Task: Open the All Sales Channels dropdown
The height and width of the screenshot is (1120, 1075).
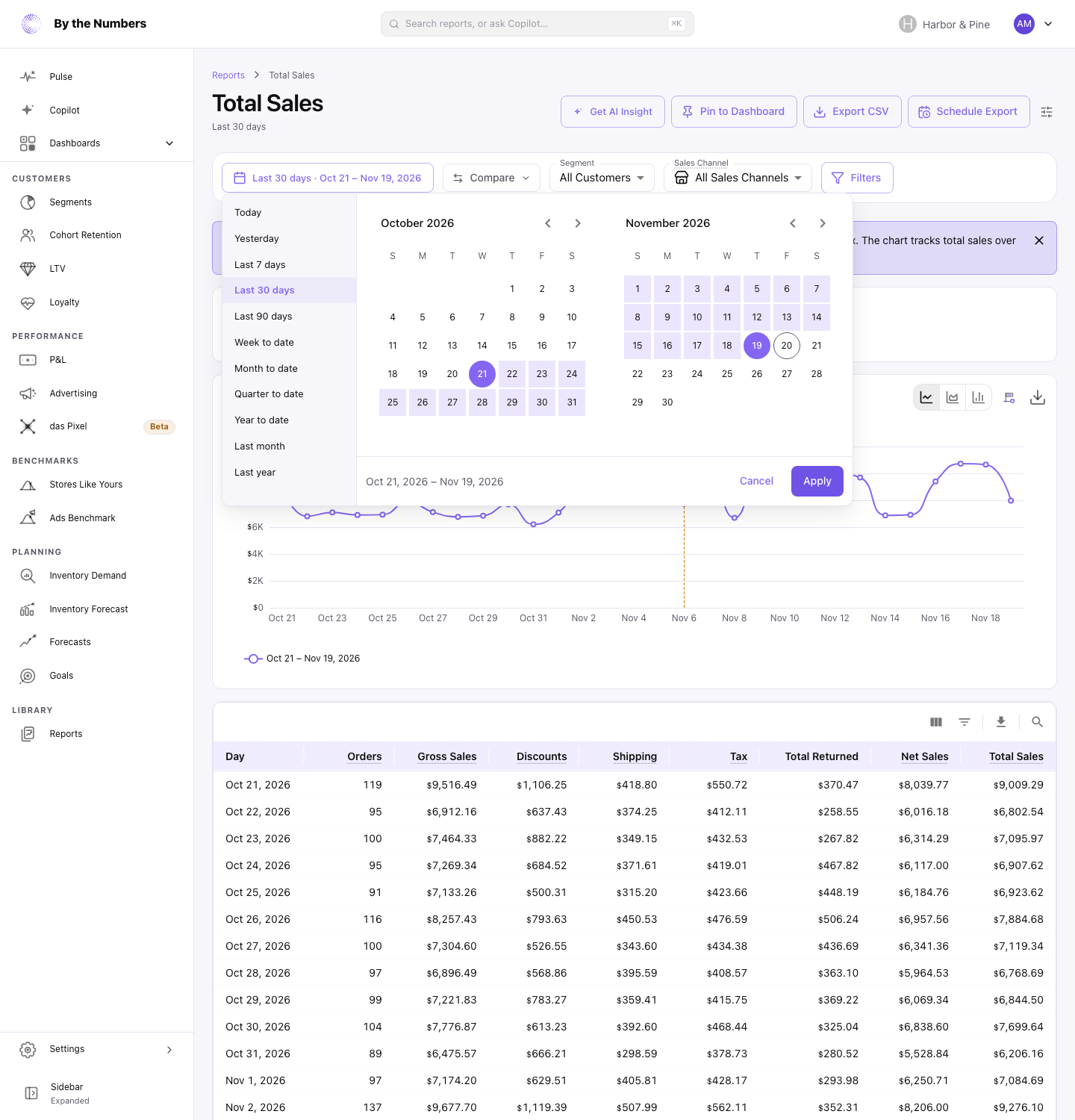Action: (738, 178)
